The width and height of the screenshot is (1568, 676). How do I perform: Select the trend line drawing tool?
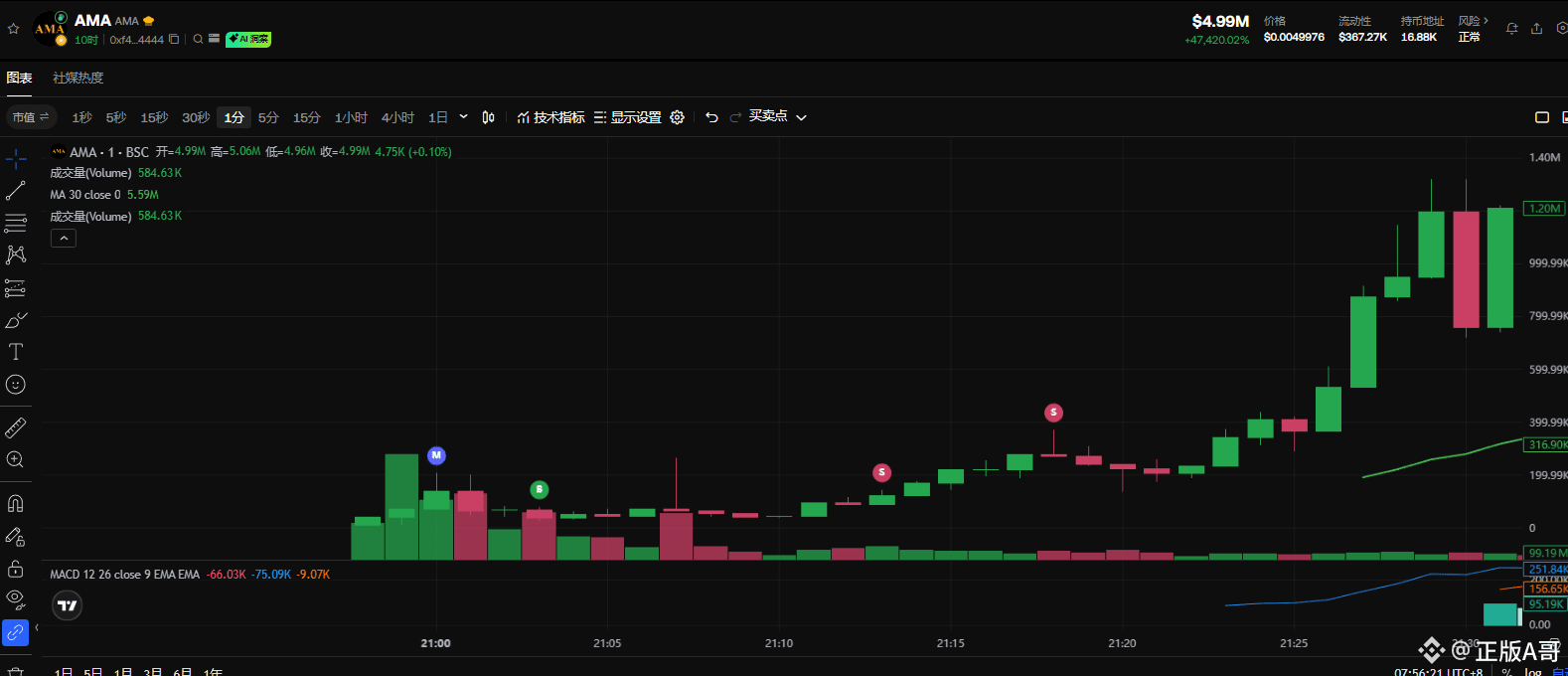tap(16, 190)
